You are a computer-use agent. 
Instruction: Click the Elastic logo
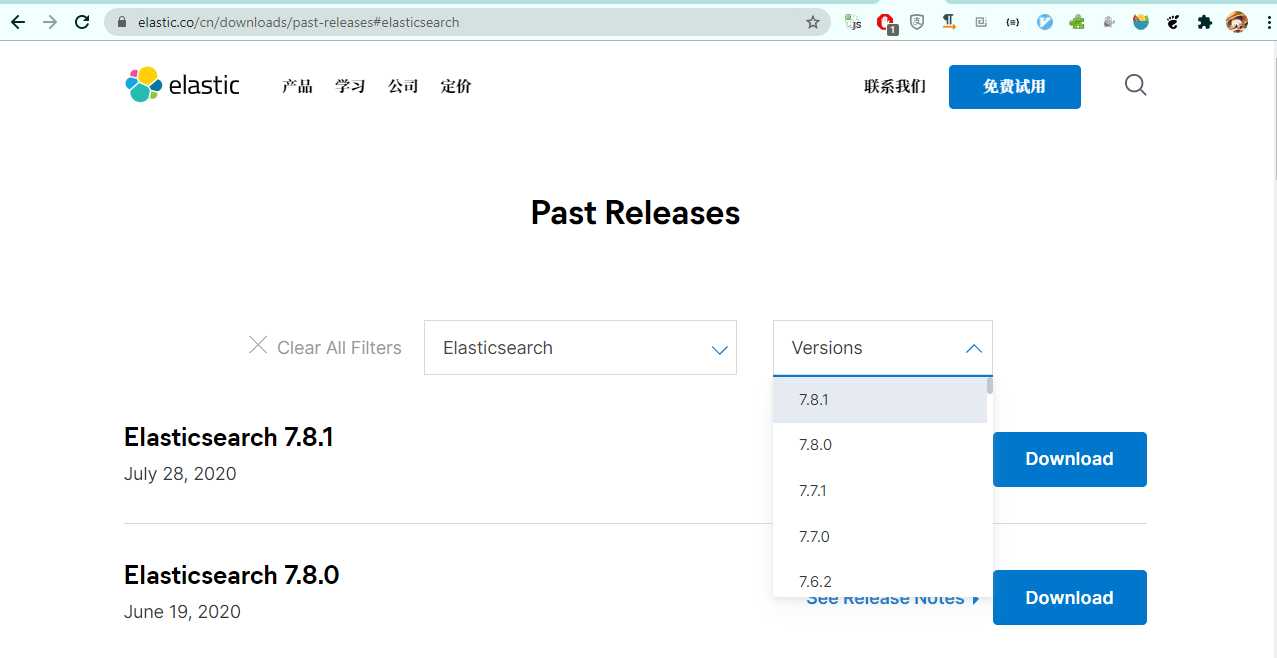click(183, 85)
